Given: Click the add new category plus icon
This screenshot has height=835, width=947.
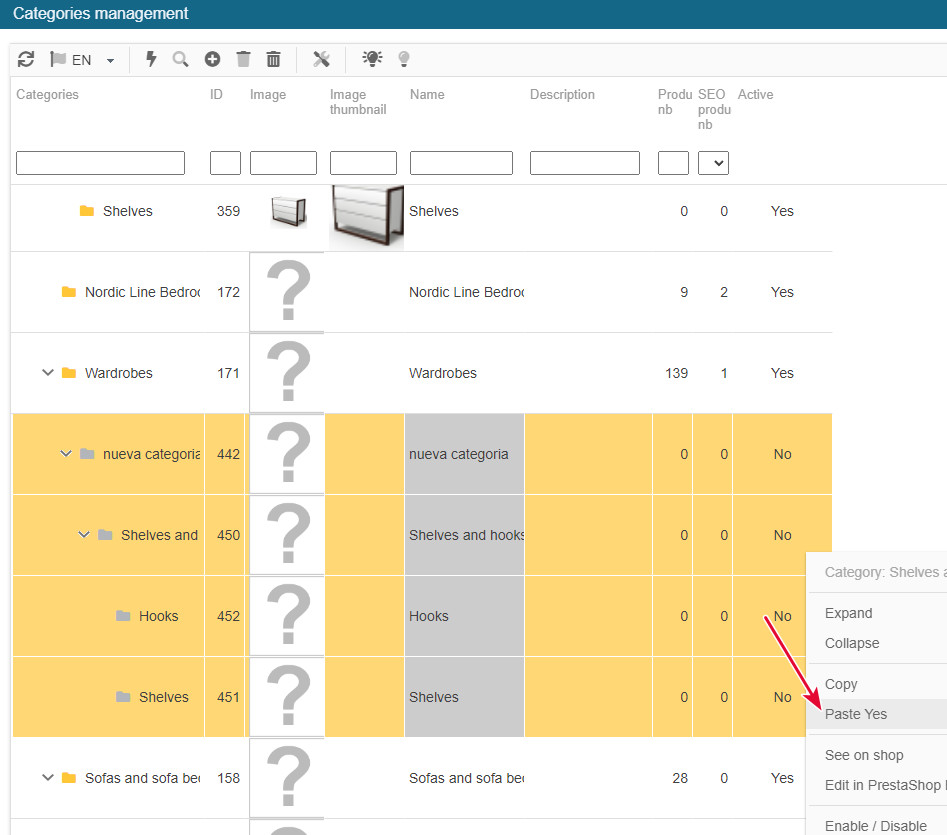Looking at the screenshot, I should (x=212, y=60).
